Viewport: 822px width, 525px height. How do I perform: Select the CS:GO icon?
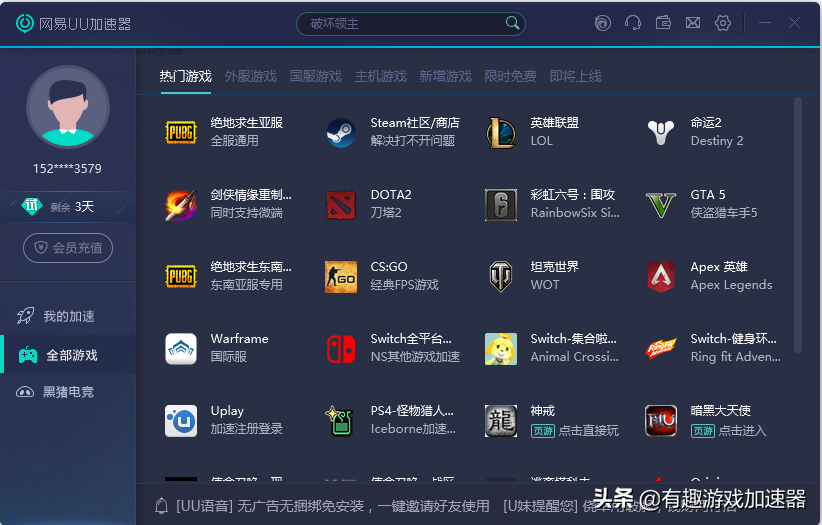[x=341, y=276]
